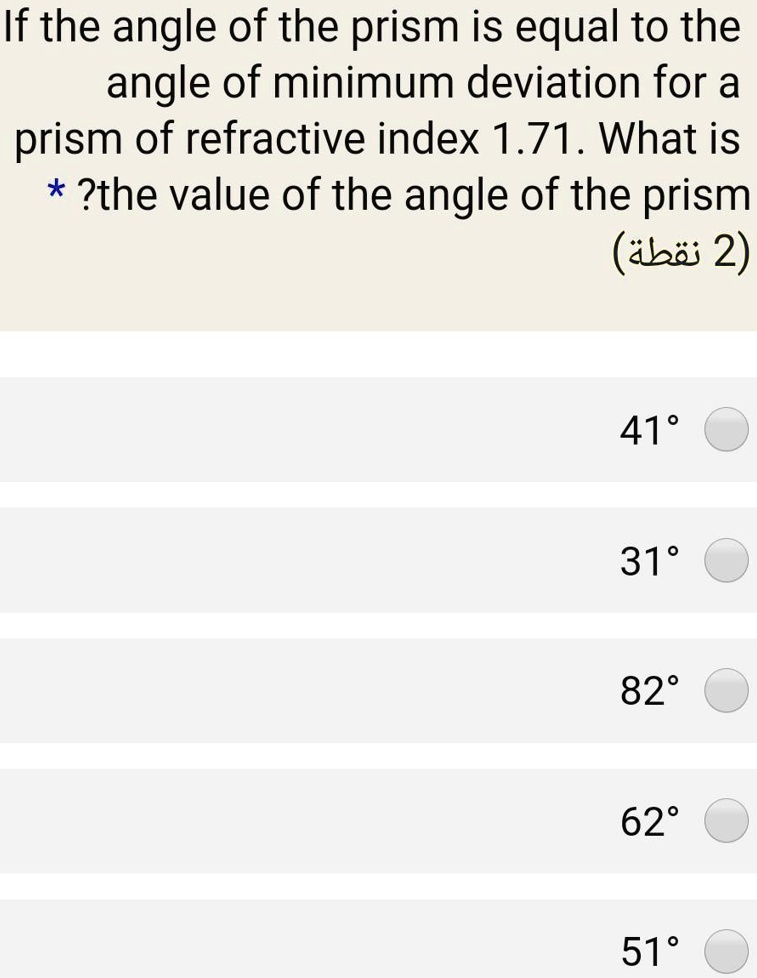This screenshot has width=757, height=978.
Task: Click the 62° answer row background
Action: coord(300,821)
